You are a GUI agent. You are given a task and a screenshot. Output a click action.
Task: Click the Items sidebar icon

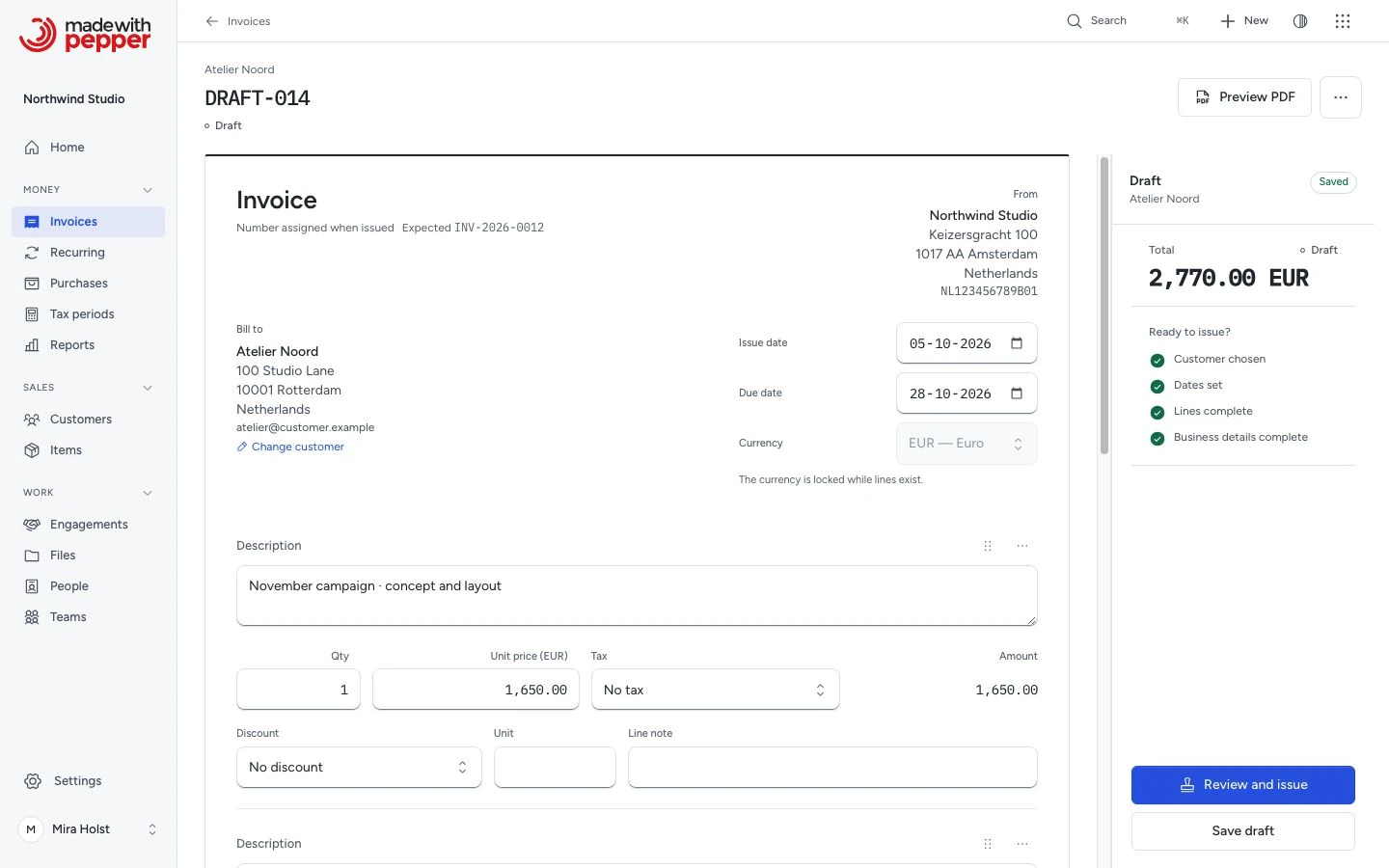(32, 450)
